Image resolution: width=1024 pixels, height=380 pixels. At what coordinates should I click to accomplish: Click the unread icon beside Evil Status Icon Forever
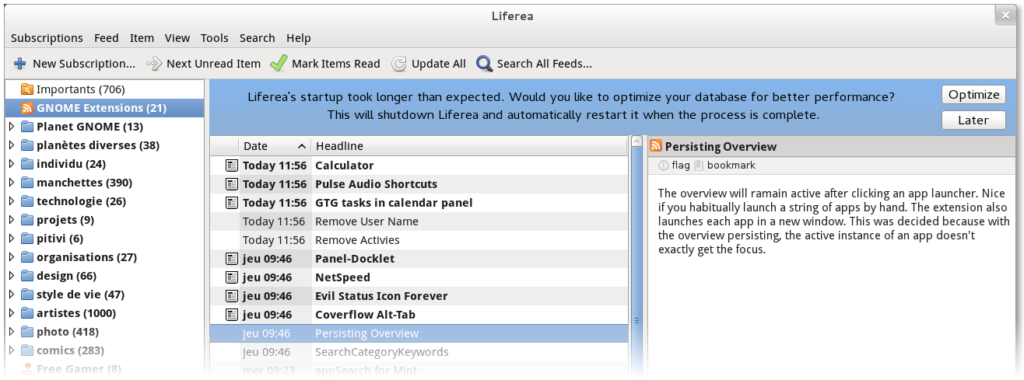pos(231,296)
